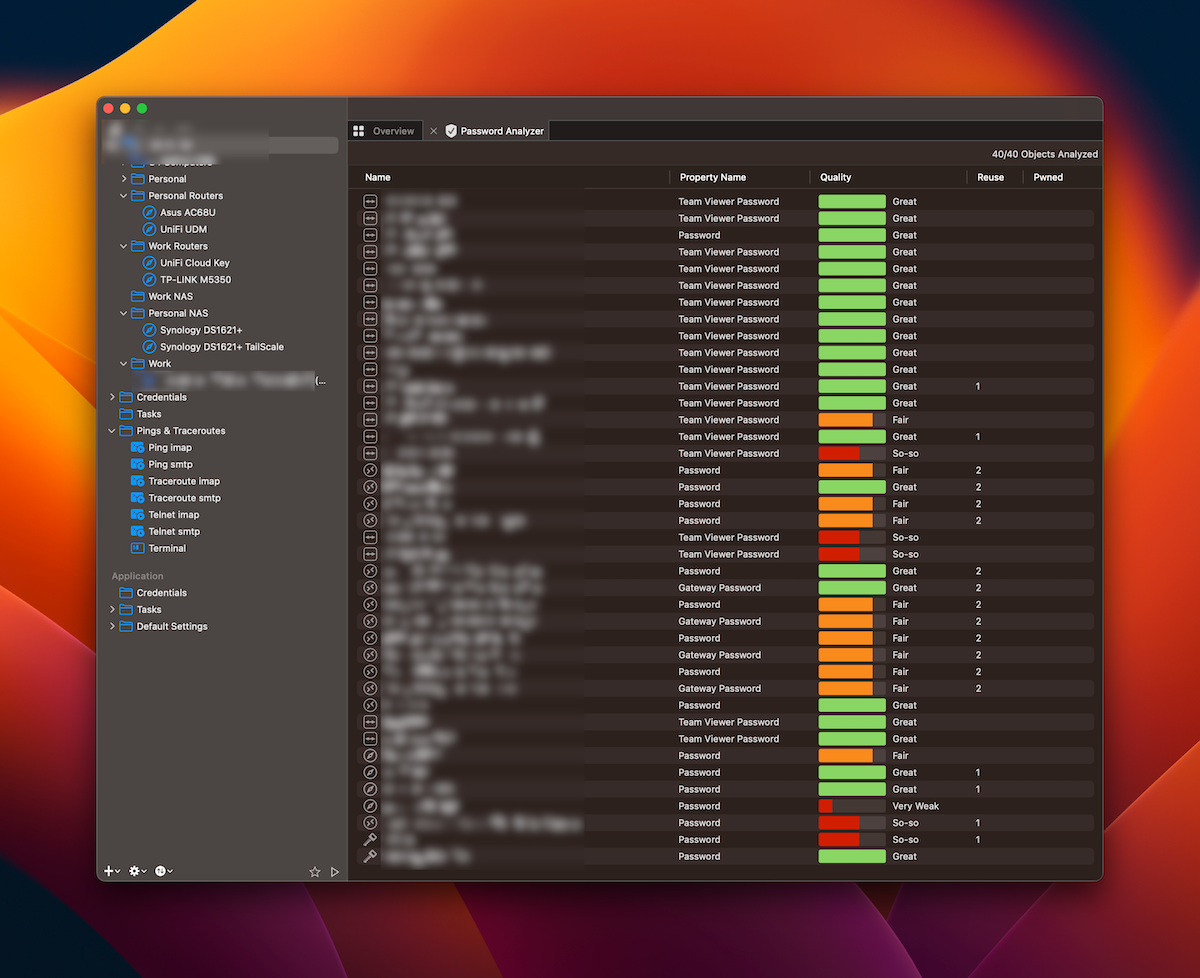Image resolution: width=1200 pixels, height=978 pixels.
Task: Click the Ping imap task icon
Action: pos(138,448)
